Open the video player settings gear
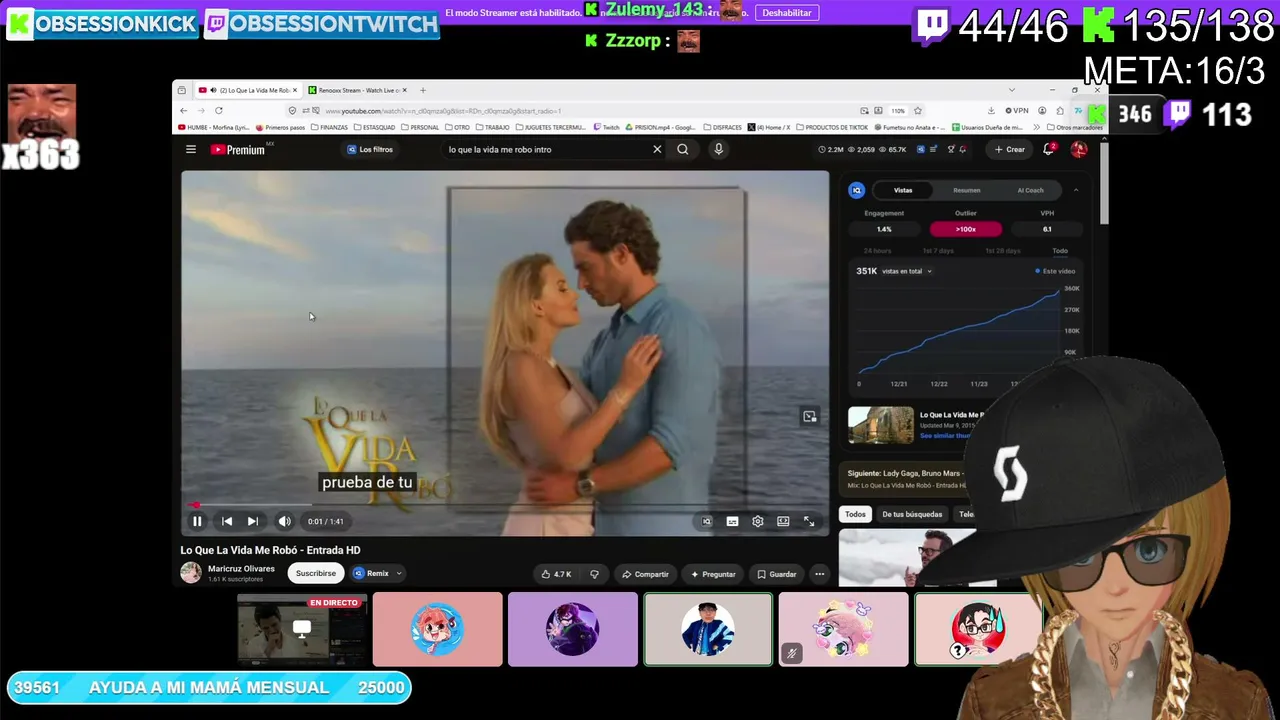1280x720 pixels. 758,521
